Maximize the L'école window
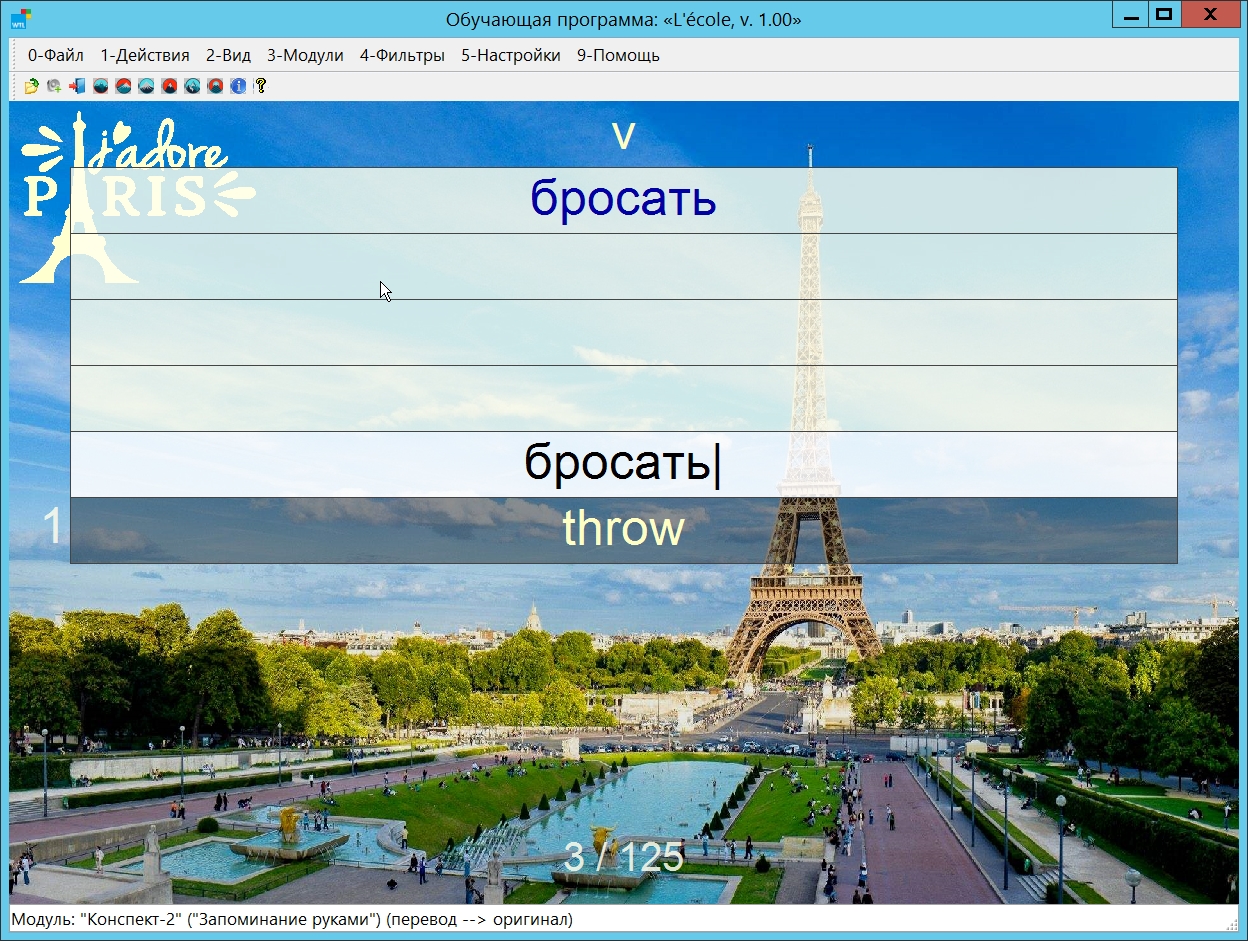This screenshot has width=1248, height=941. point(1163,16)
